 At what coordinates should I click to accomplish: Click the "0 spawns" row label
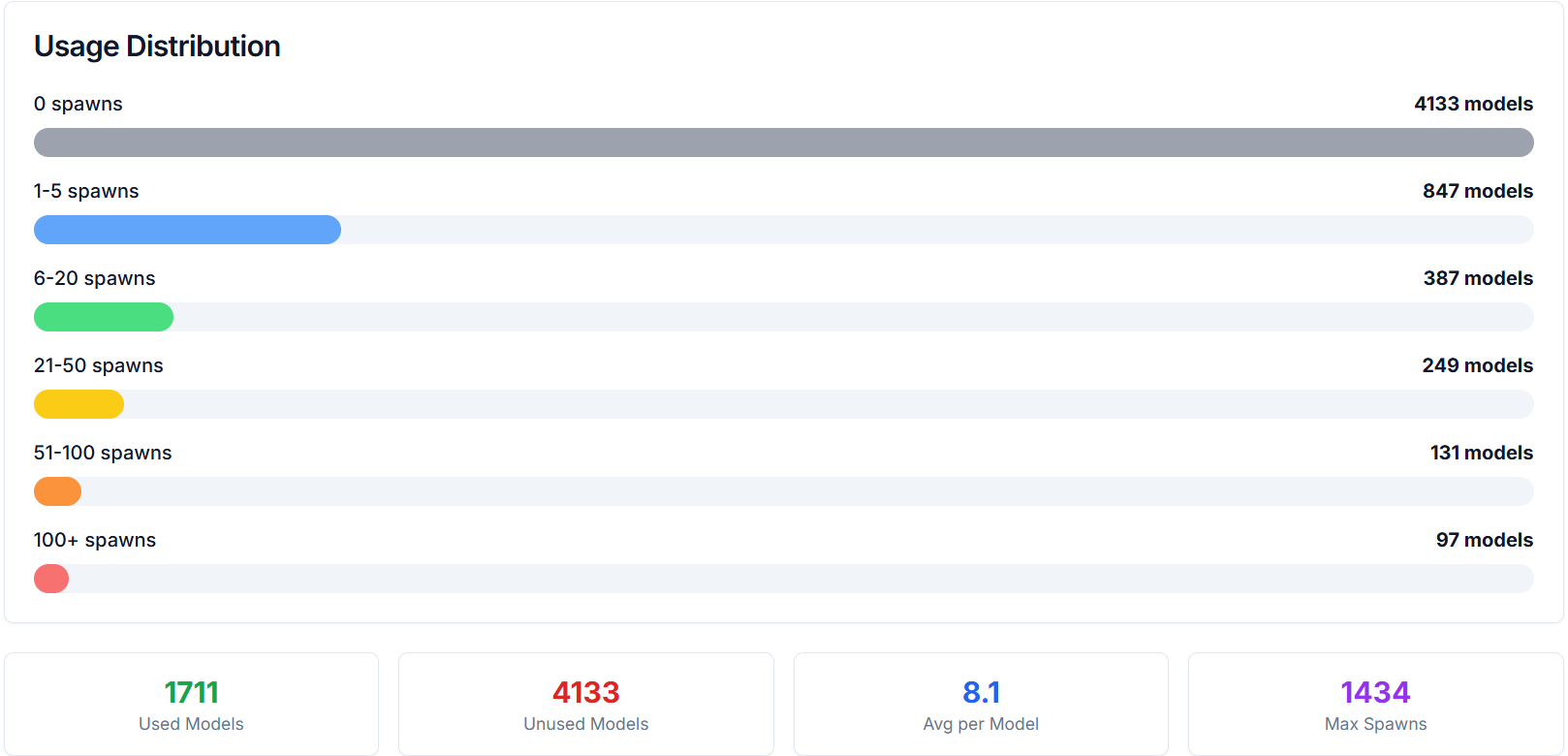tap(78, 104)
